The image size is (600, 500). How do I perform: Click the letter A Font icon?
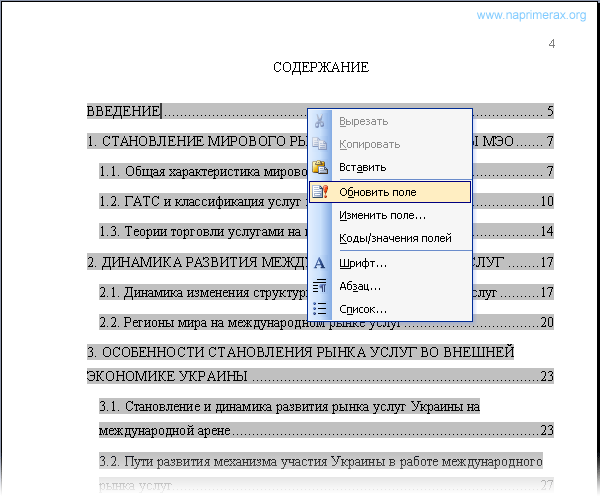(320, 263)
